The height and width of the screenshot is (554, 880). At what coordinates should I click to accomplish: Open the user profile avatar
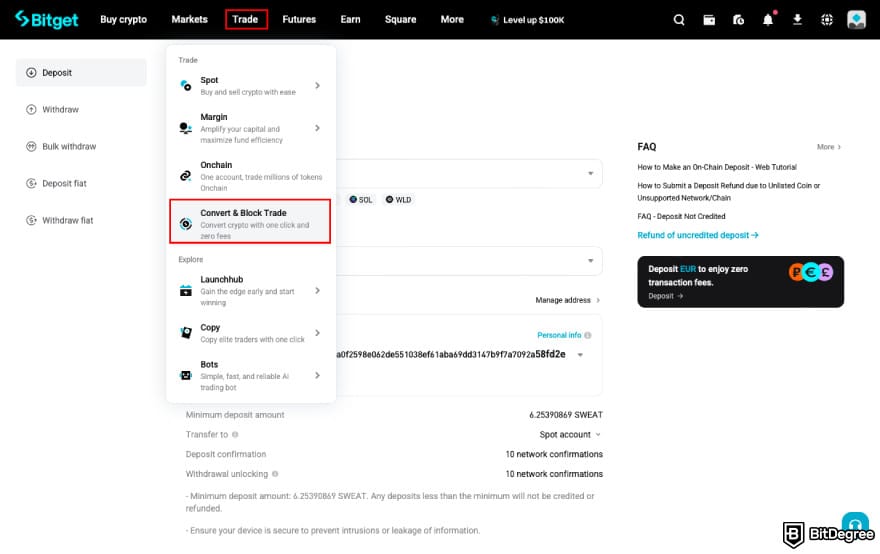point(856,20)
